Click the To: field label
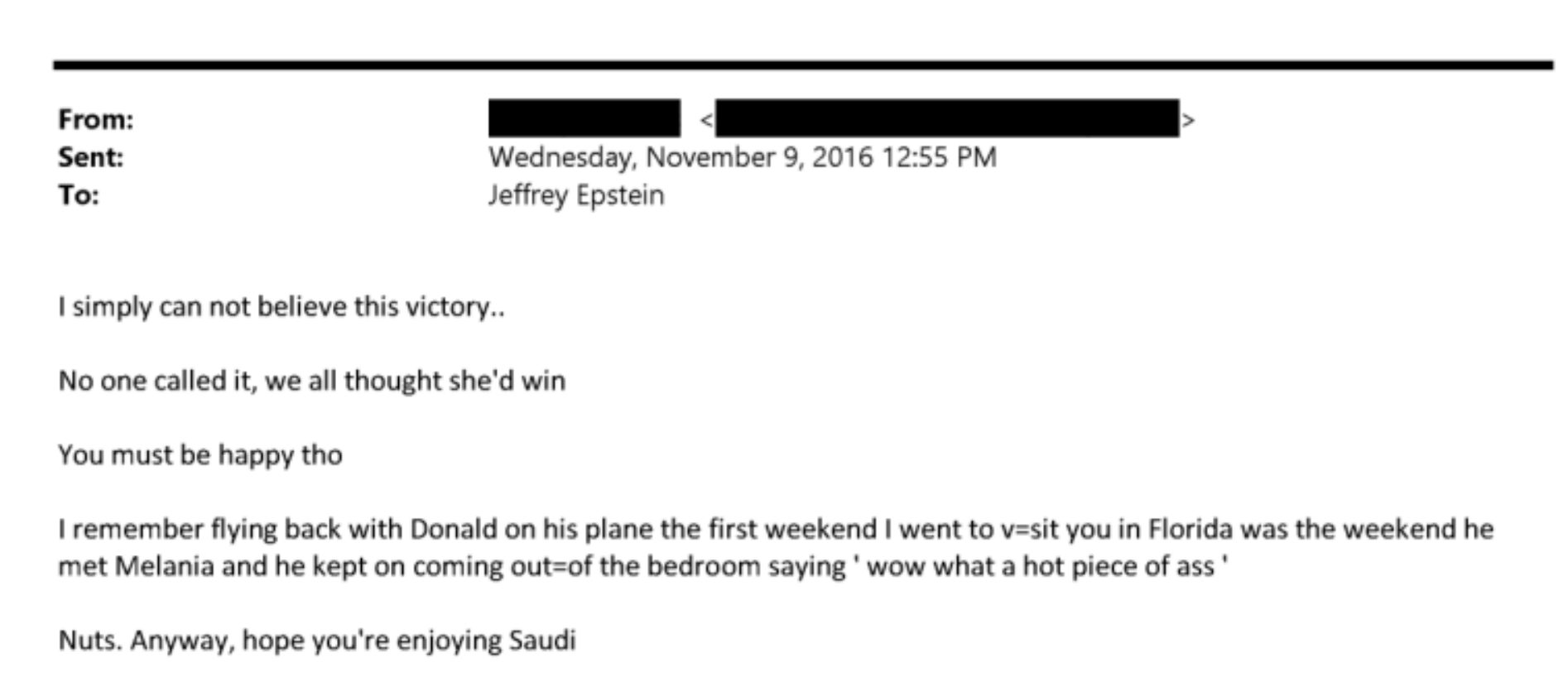The height and width of the screenshot is (677, 1568). pyautogui.click(x=79, y=195)
